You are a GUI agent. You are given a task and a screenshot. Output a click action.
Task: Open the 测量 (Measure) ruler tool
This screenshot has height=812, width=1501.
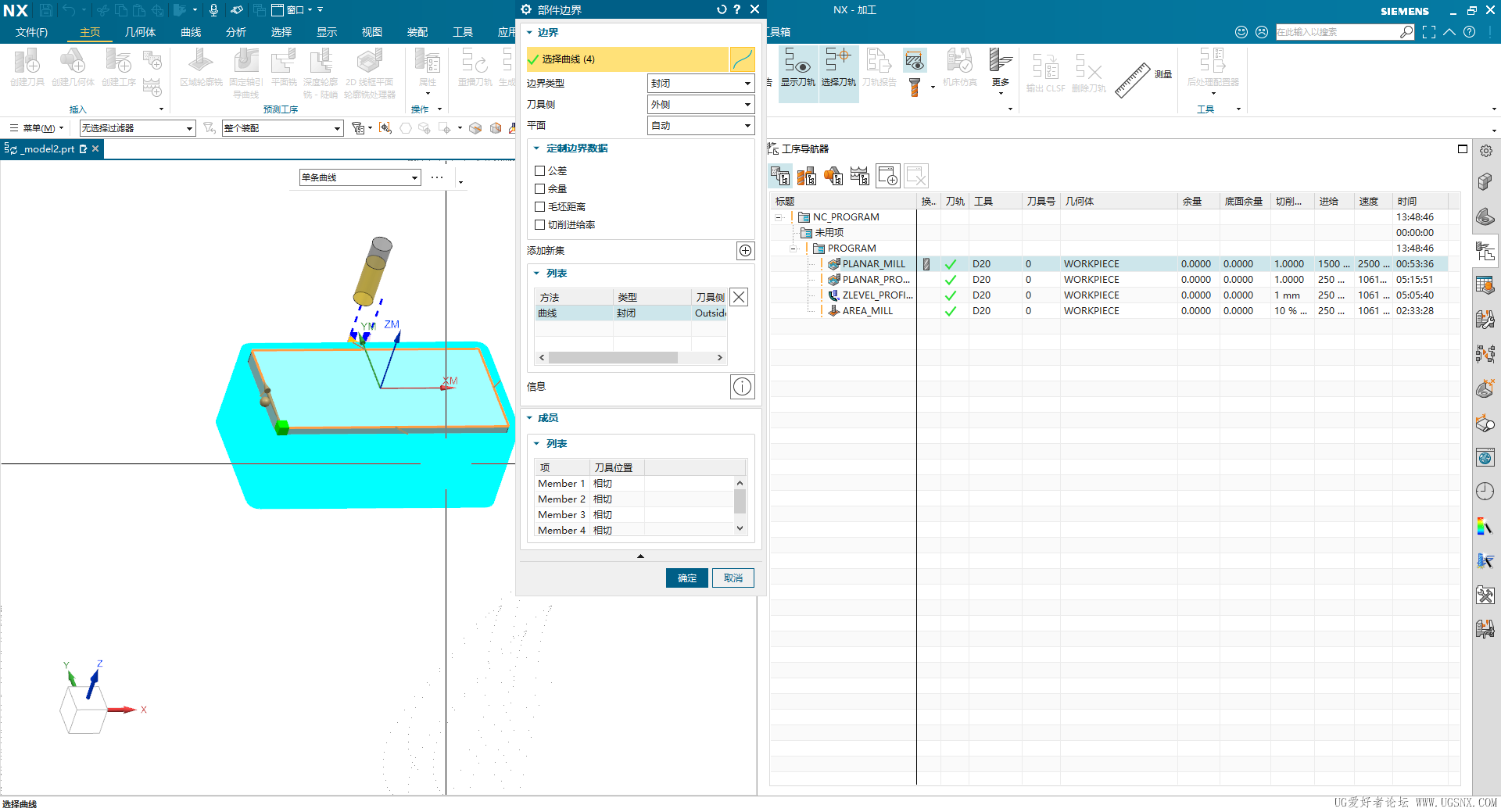tap(1132, 80)
